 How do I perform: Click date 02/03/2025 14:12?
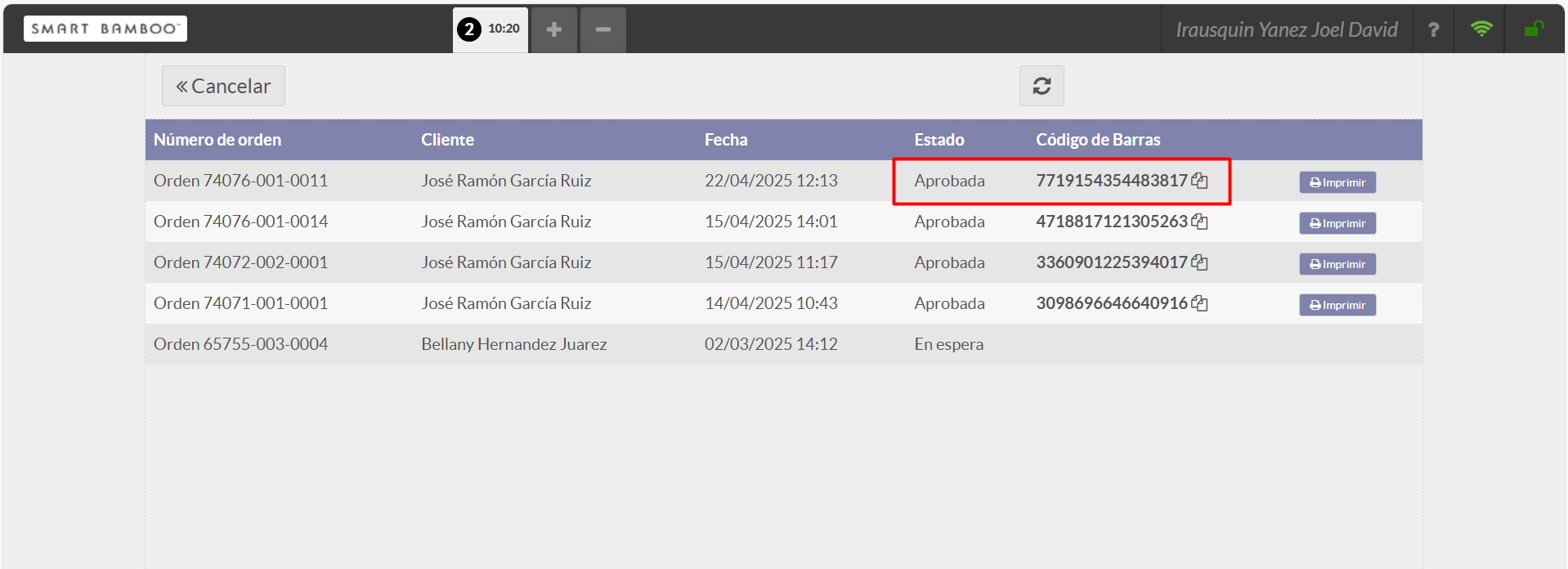coord(771,344)
